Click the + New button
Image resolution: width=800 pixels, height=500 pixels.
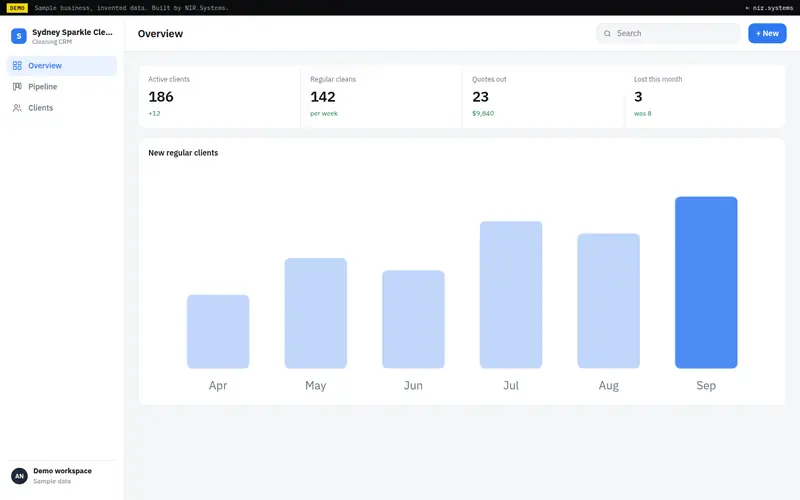767,33
